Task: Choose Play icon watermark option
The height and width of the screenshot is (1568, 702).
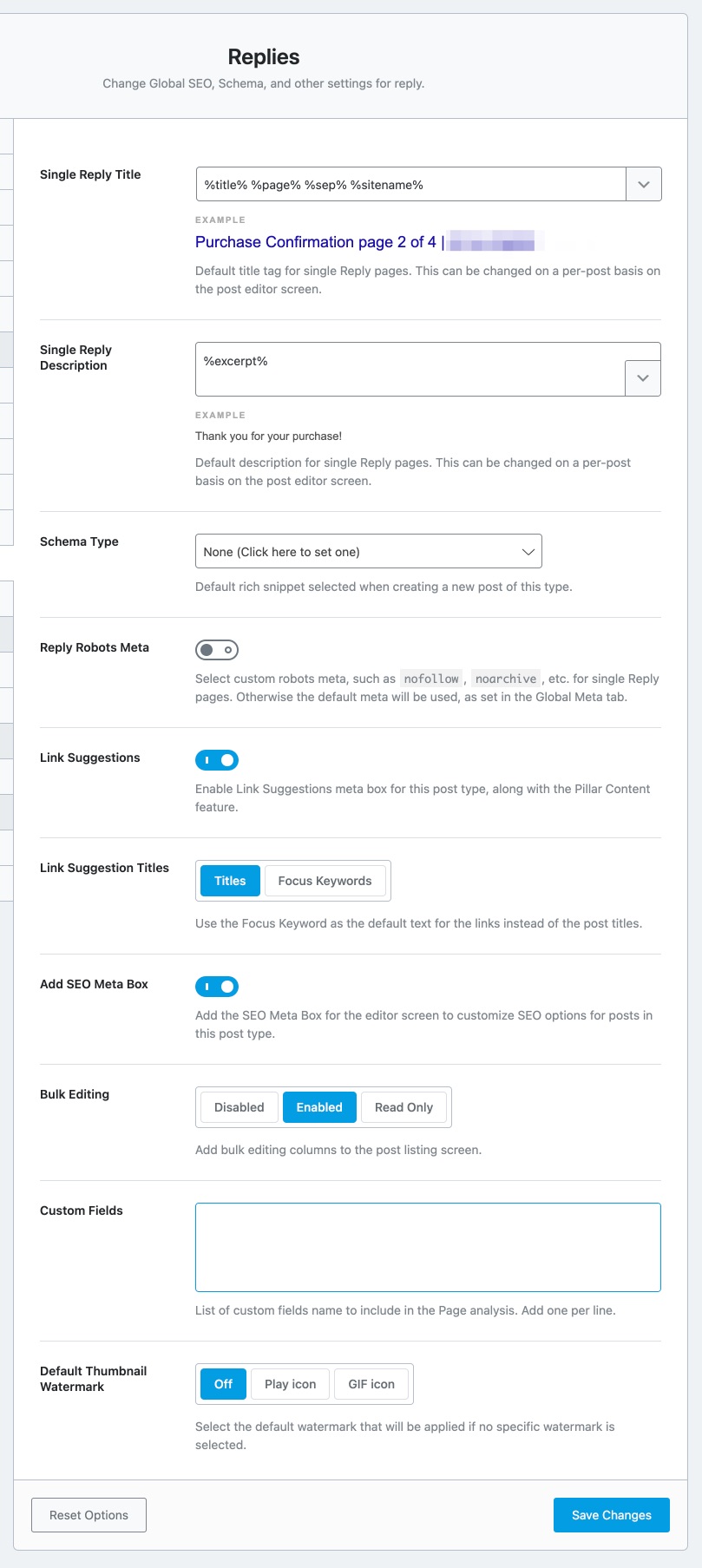Action: pos(291,1384)
